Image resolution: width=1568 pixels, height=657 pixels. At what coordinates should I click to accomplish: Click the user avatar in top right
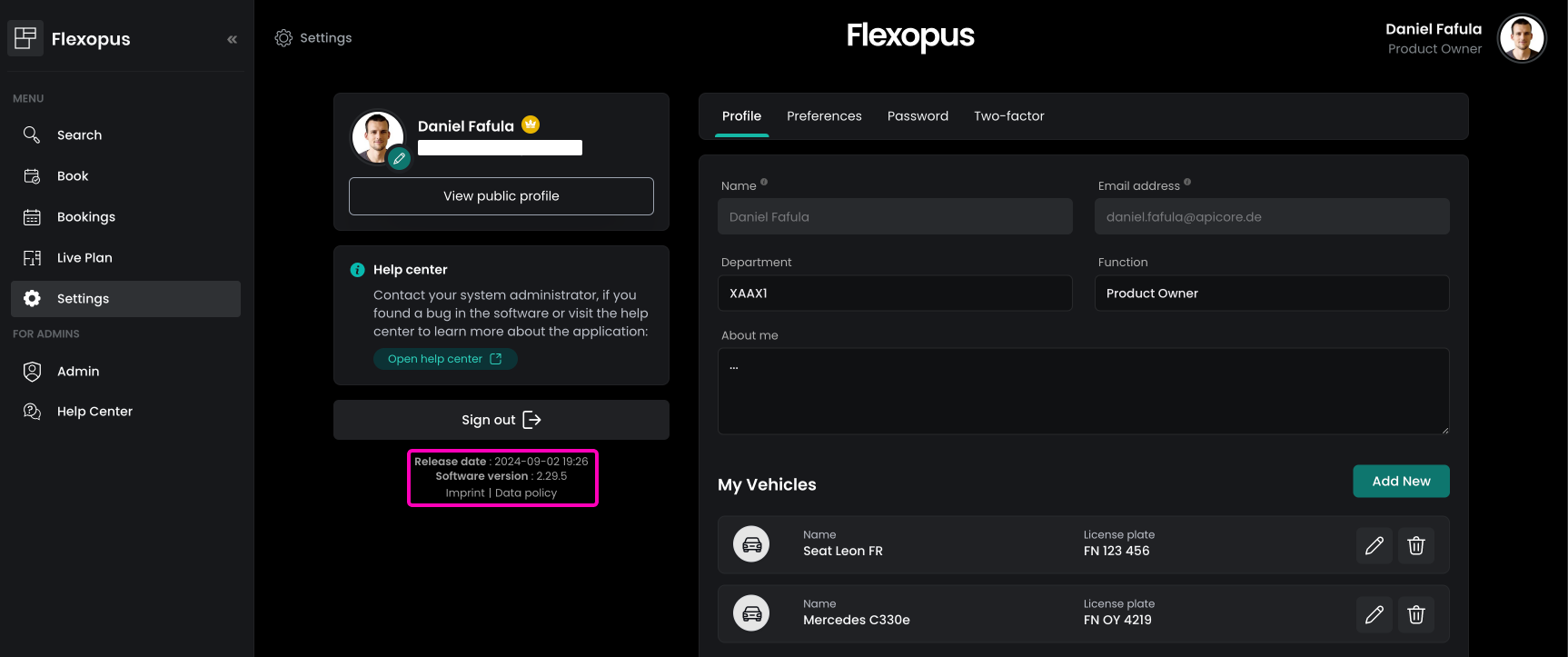click(1521, 39)
